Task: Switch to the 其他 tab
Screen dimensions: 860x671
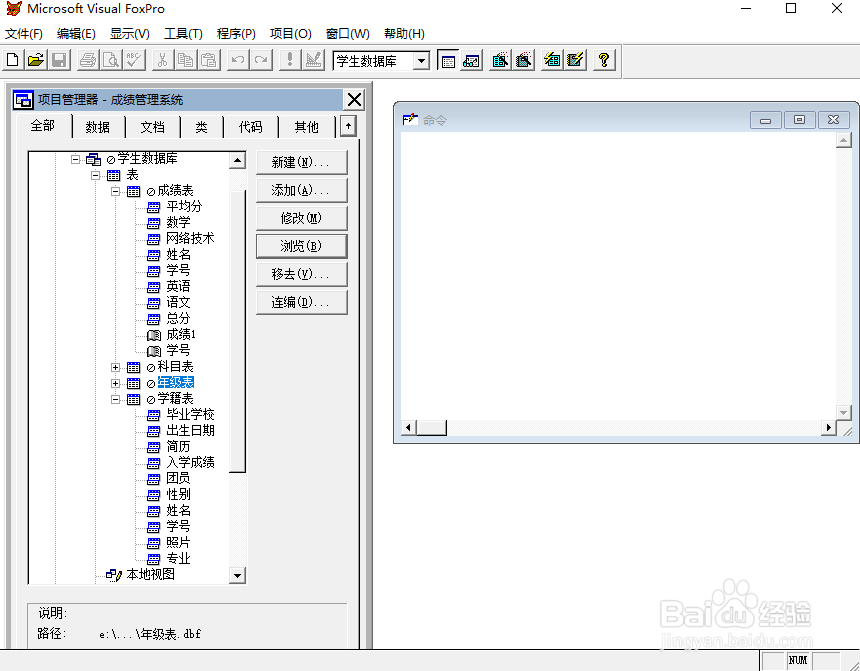Action: coord(307,127)
